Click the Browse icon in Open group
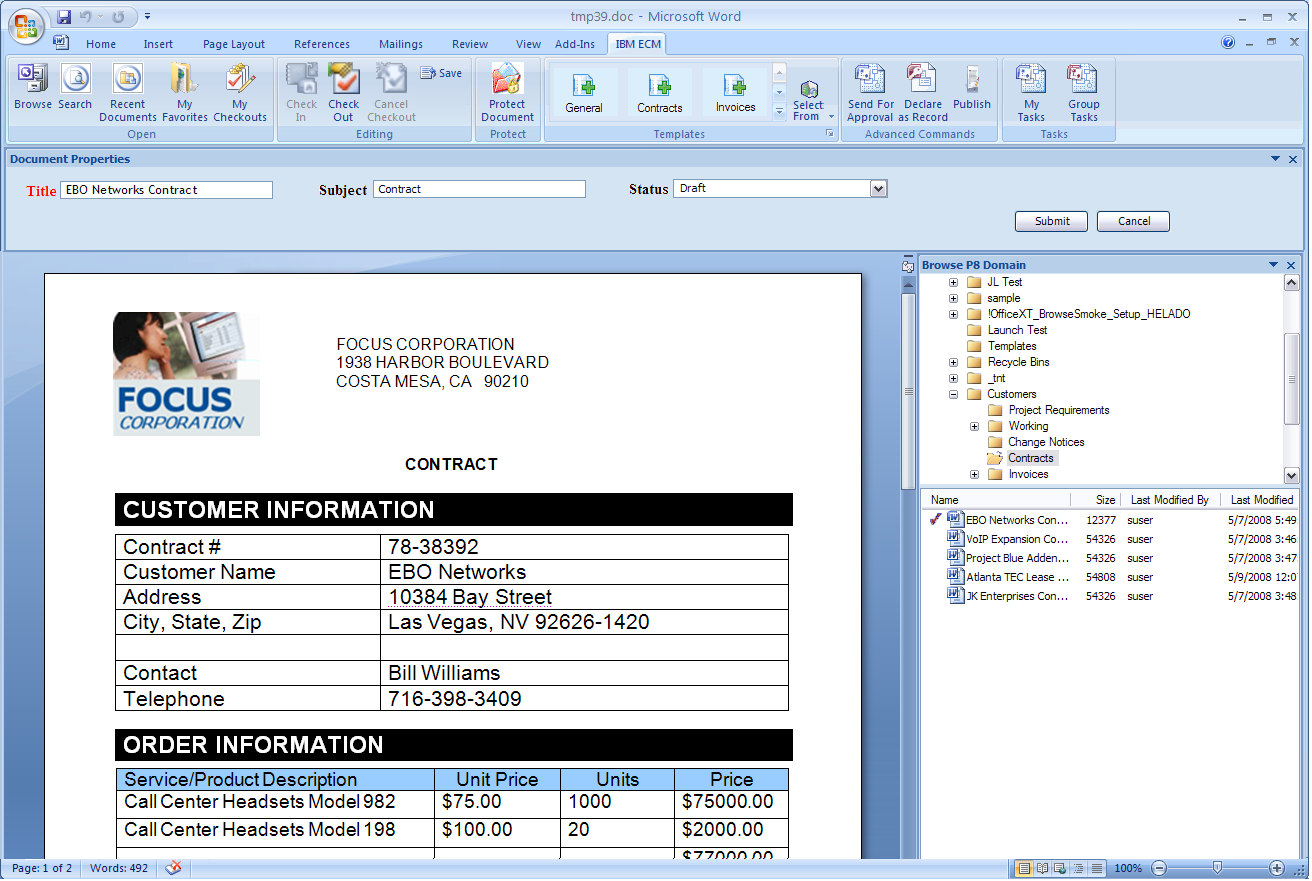 33,86
